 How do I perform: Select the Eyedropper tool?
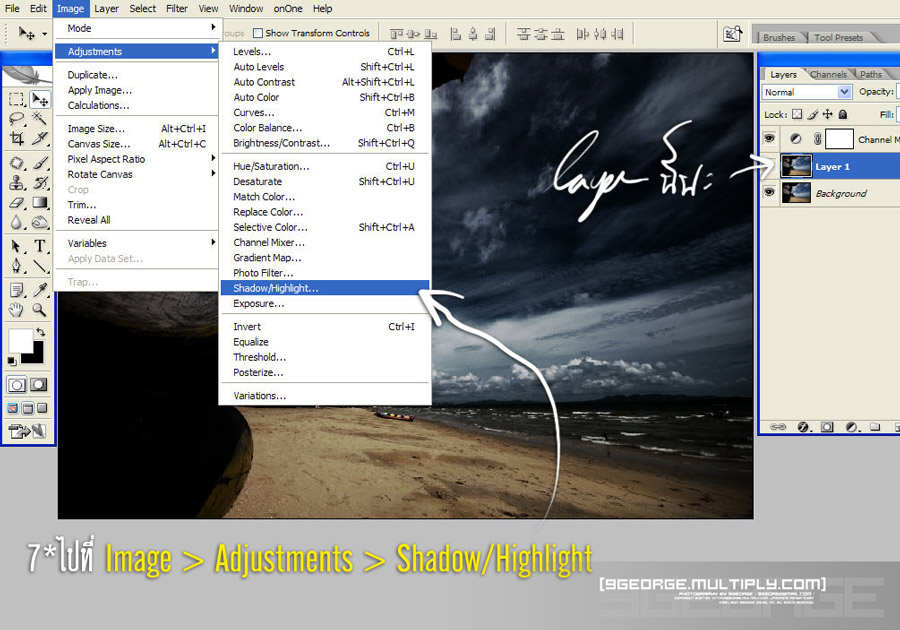coord(40,290)
